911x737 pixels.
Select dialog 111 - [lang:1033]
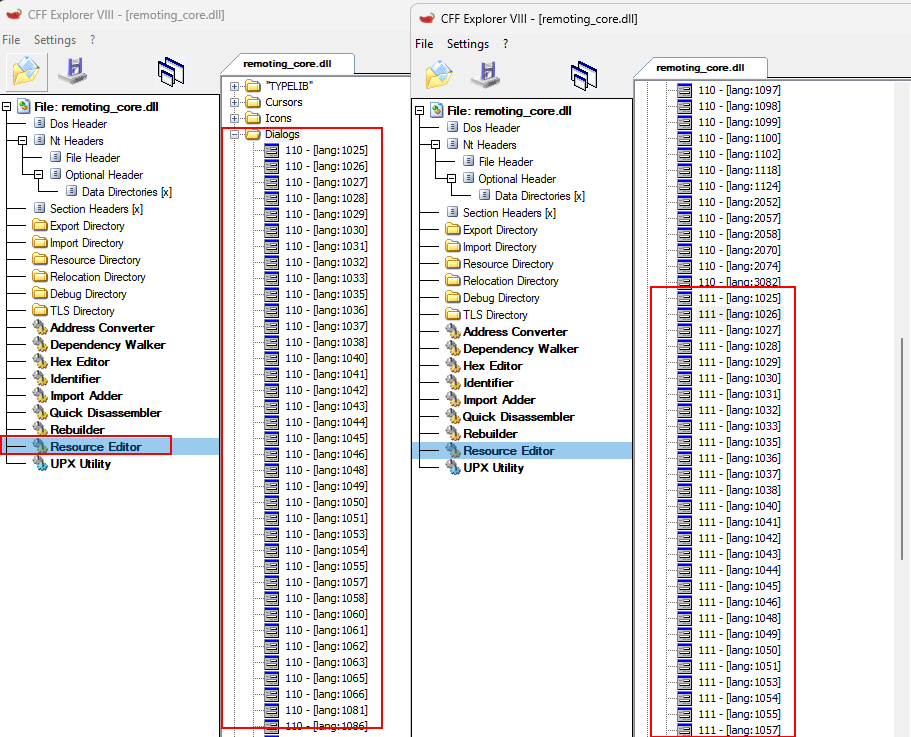pyautogui.click(x=739, y=426)
